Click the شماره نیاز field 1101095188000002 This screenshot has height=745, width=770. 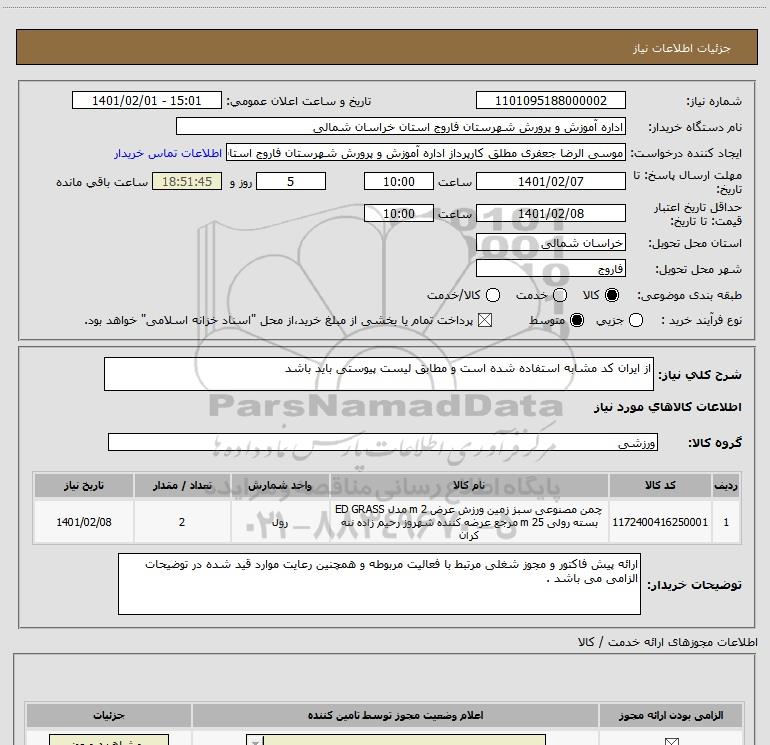click(x=550, y=100)
